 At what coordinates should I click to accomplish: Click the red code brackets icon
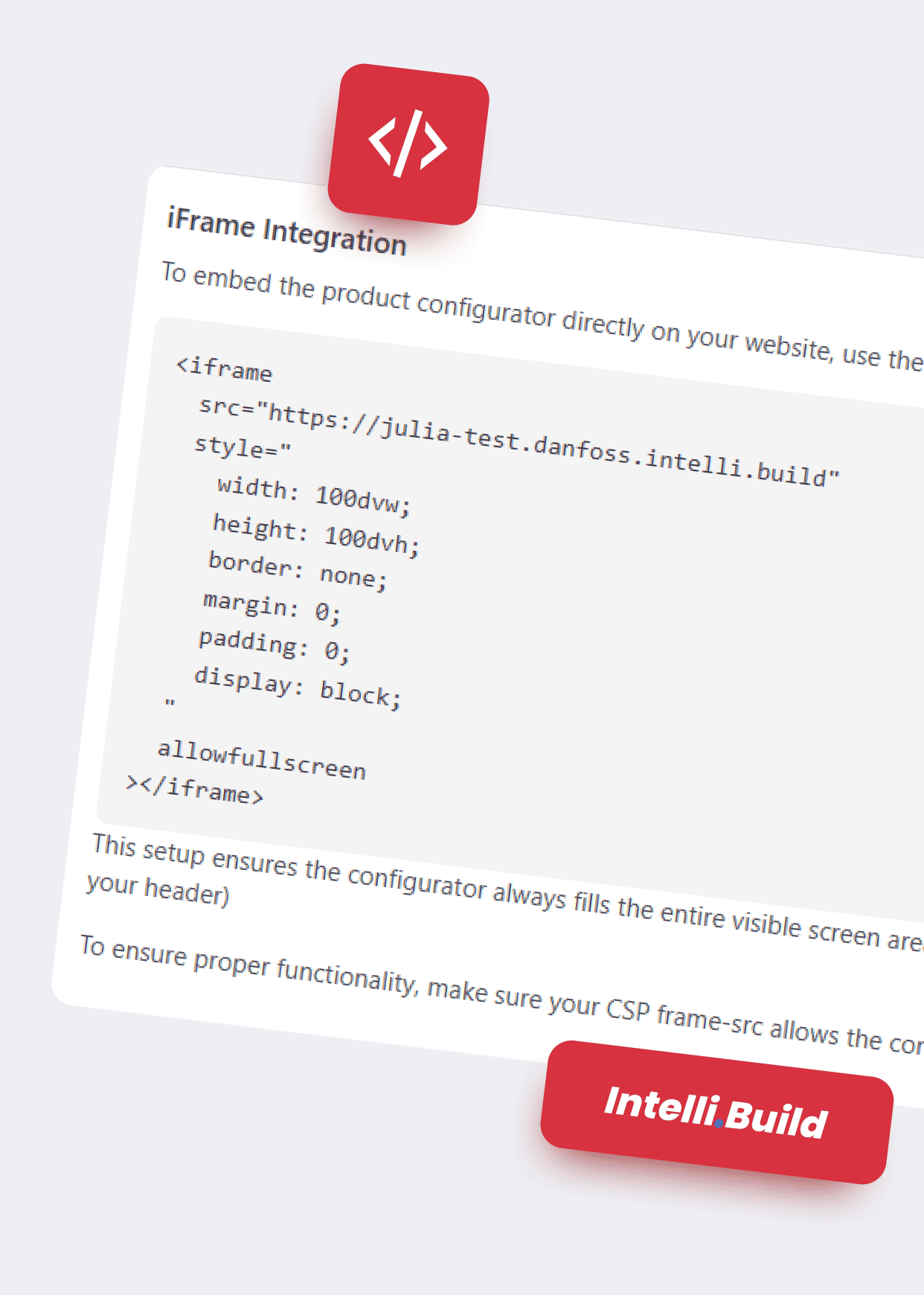point(408,144)
